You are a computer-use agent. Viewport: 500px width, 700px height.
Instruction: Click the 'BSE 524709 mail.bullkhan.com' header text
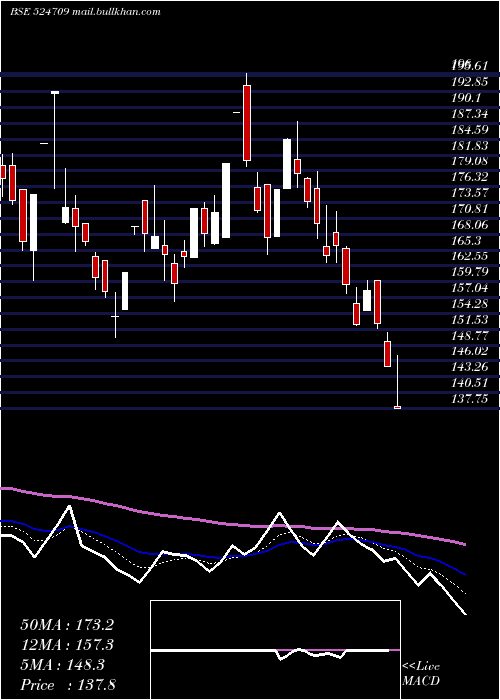coord(85,12)
